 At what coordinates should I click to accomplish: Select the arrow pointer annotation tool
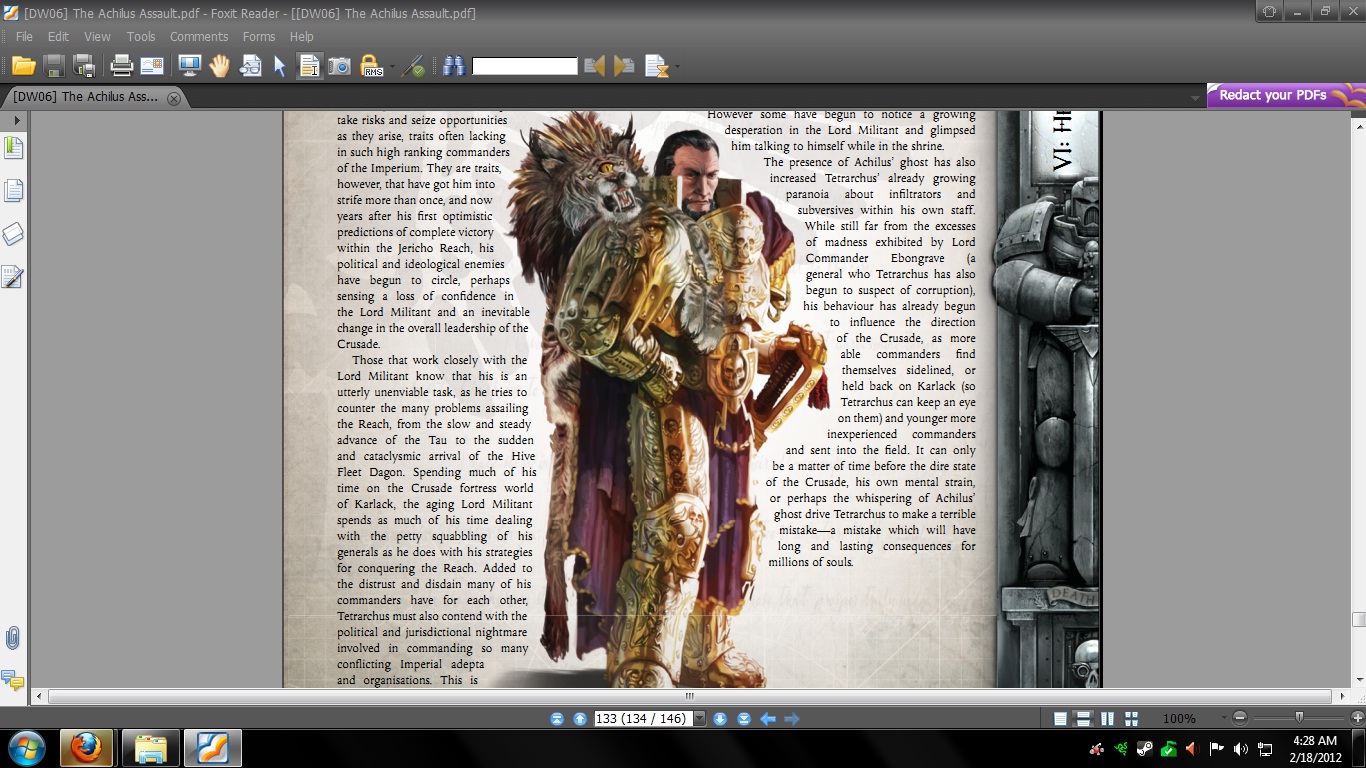280,66
